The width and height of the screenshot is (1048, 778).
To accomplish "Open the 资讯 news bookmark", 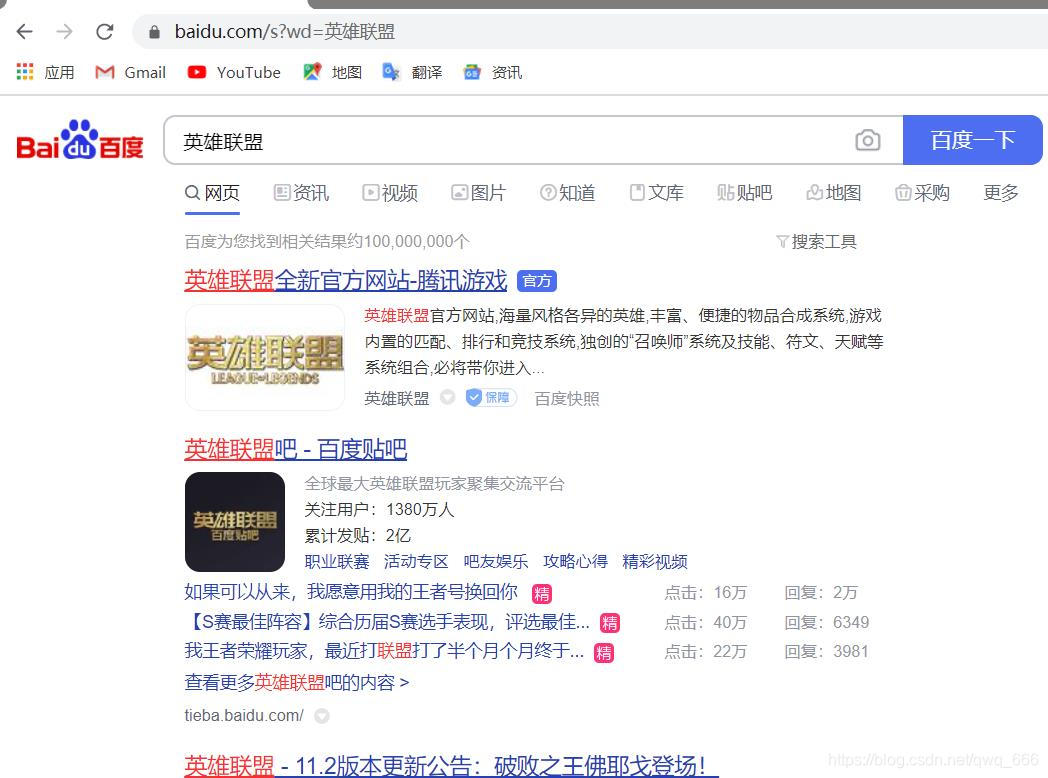I will (492, 72).
